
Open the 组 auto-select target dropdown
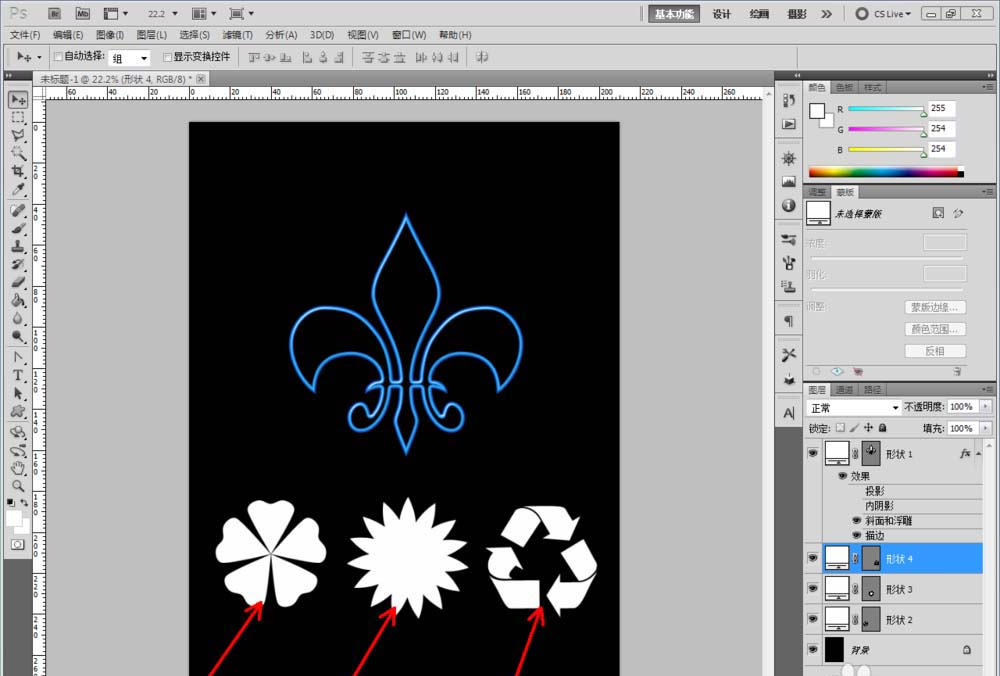pyautogui.click(x=129, y=58)
